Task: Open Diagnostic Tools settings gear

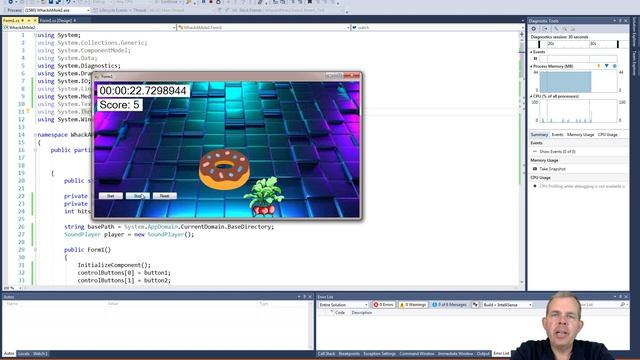Action: (x=533, y=29)
